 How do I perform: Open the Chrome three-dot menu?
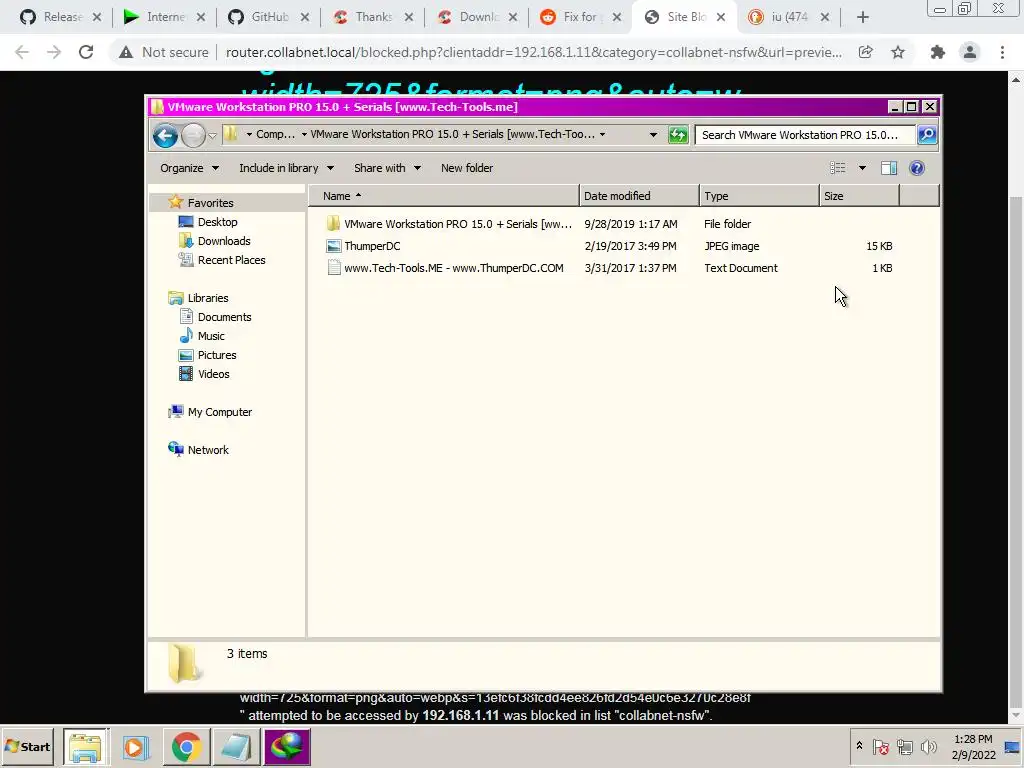1002,52
